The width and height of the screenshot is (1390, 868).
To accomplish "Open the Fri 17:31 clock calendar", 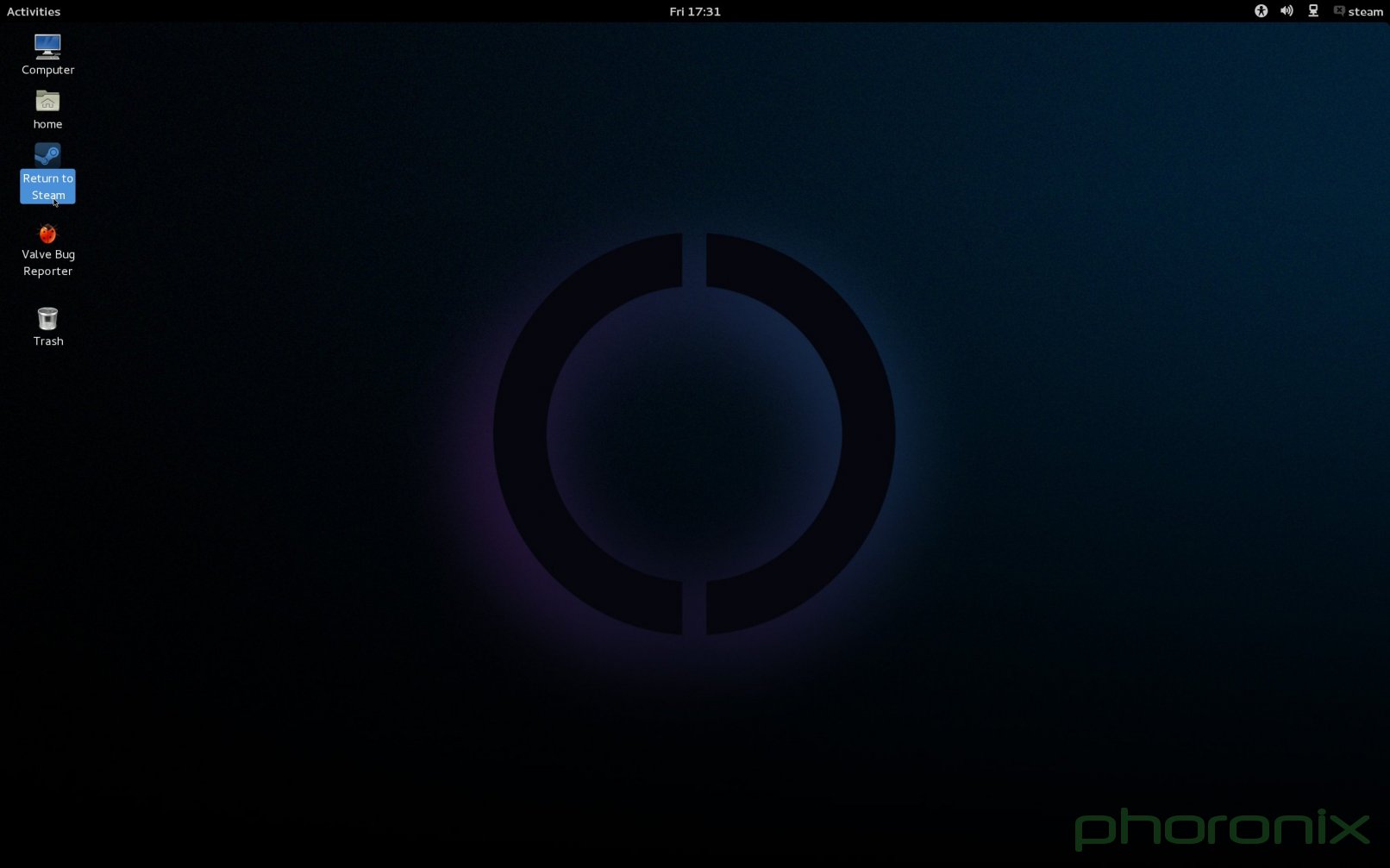I will pos(694,11).
